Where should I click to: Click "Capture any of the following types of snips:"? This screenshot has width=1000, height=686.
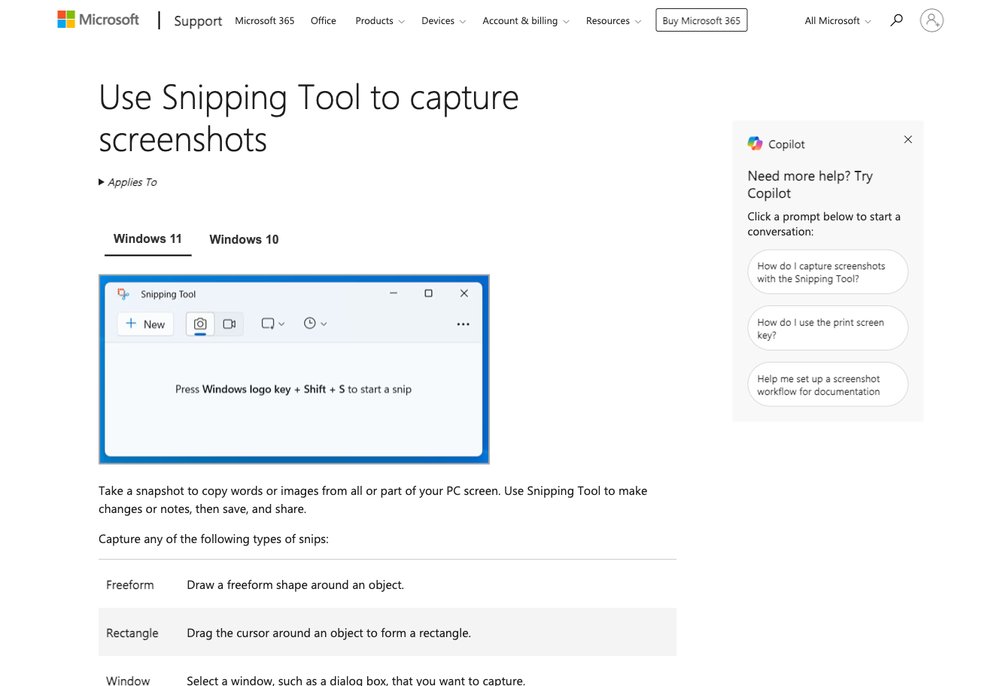[214, 539]
